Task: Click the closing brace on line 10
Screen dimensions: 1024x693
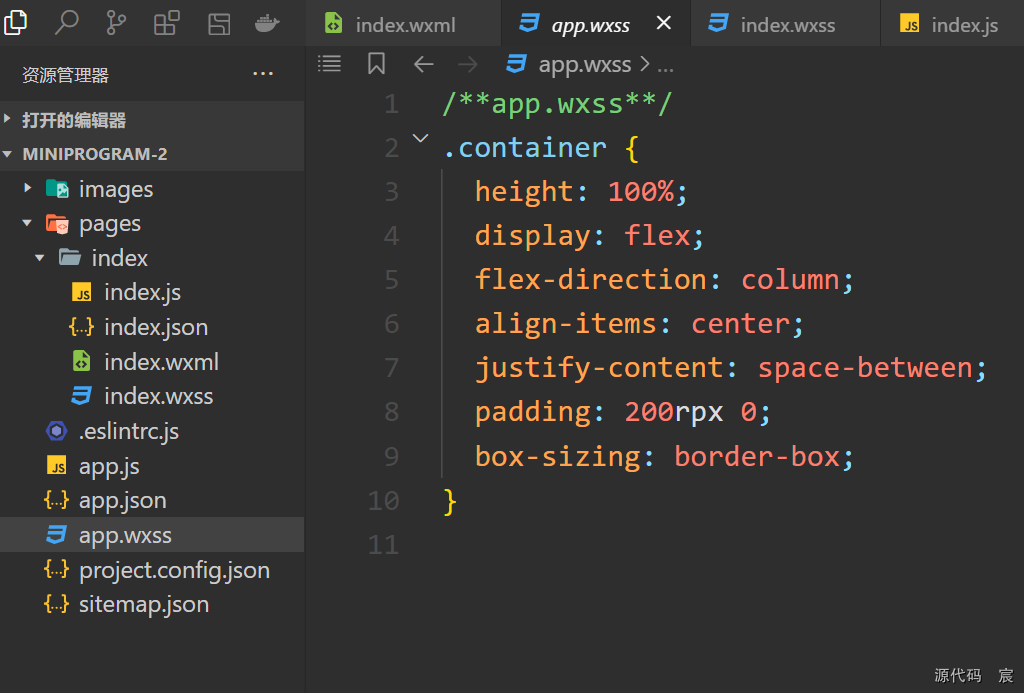Action: [x=449, y=502]
